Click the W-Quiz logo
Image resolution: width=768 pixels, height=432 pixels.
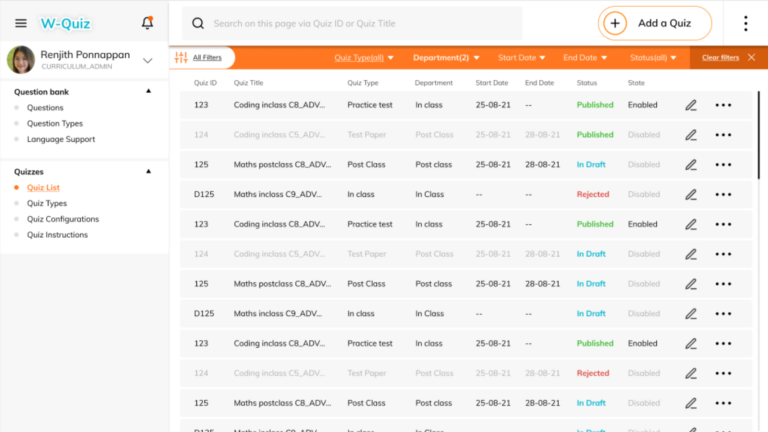[x=65, y=24]
